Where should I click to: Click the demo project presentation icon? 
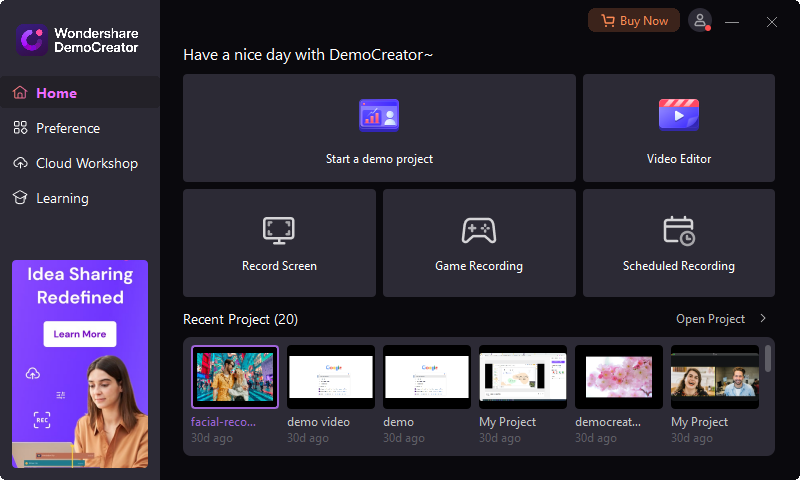[379, 115]
